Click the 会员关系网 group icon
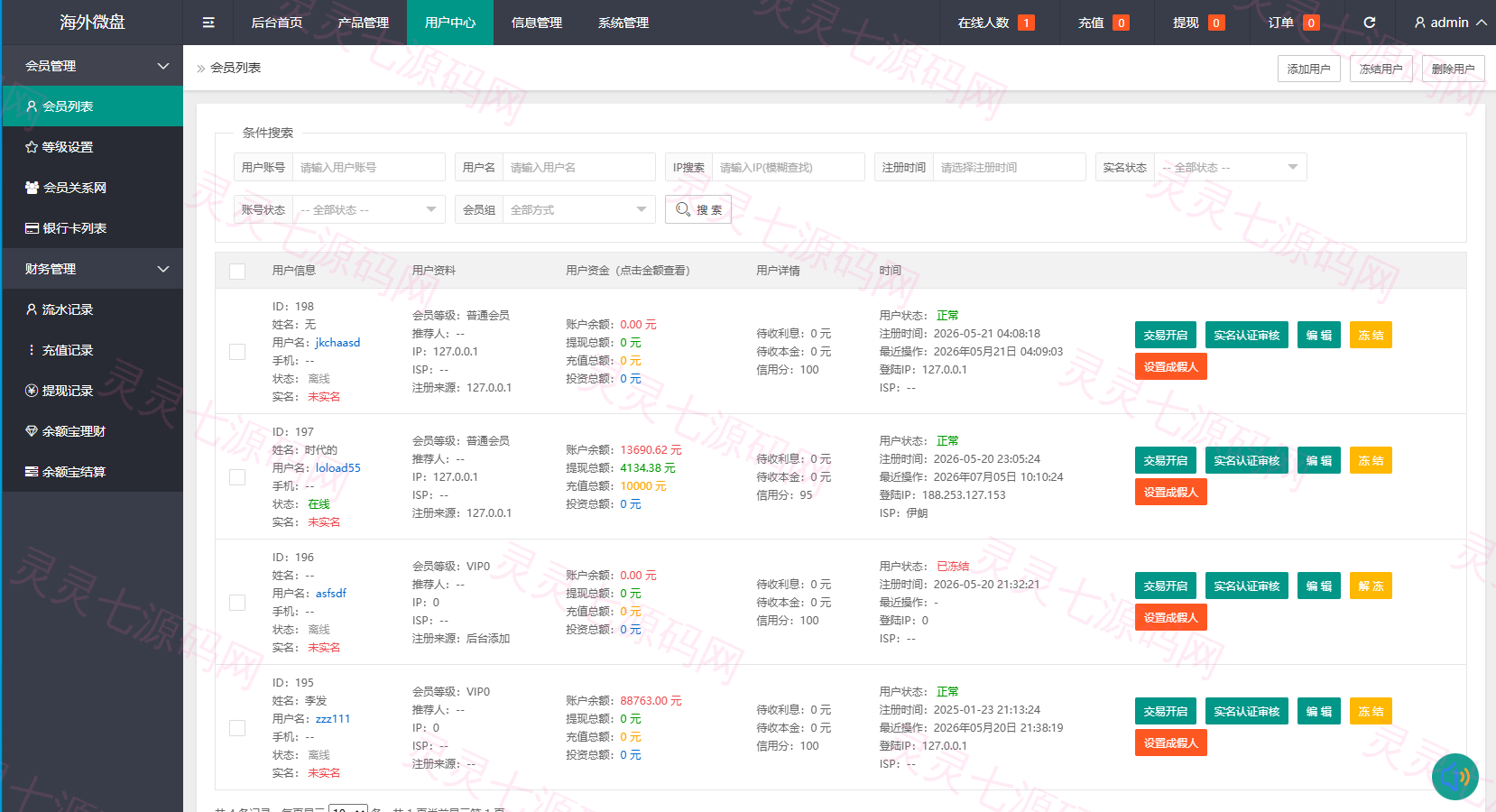The width and height of the screenshot is (1496, 812). pos(32,188)
